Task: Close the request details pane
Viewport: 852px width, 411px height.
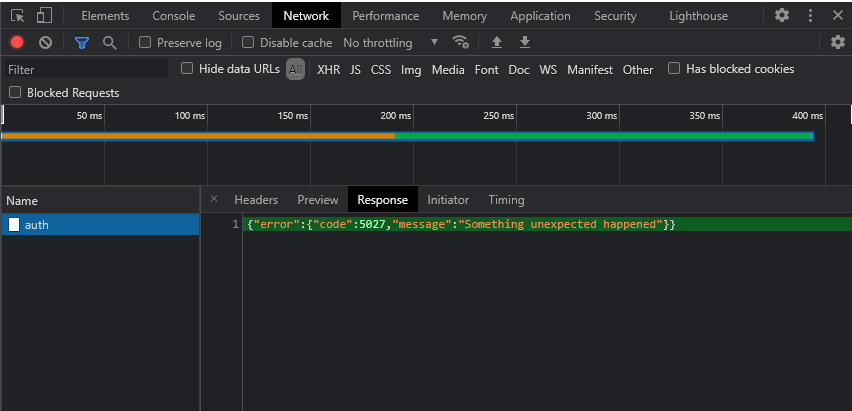Action: coord(214,199)
